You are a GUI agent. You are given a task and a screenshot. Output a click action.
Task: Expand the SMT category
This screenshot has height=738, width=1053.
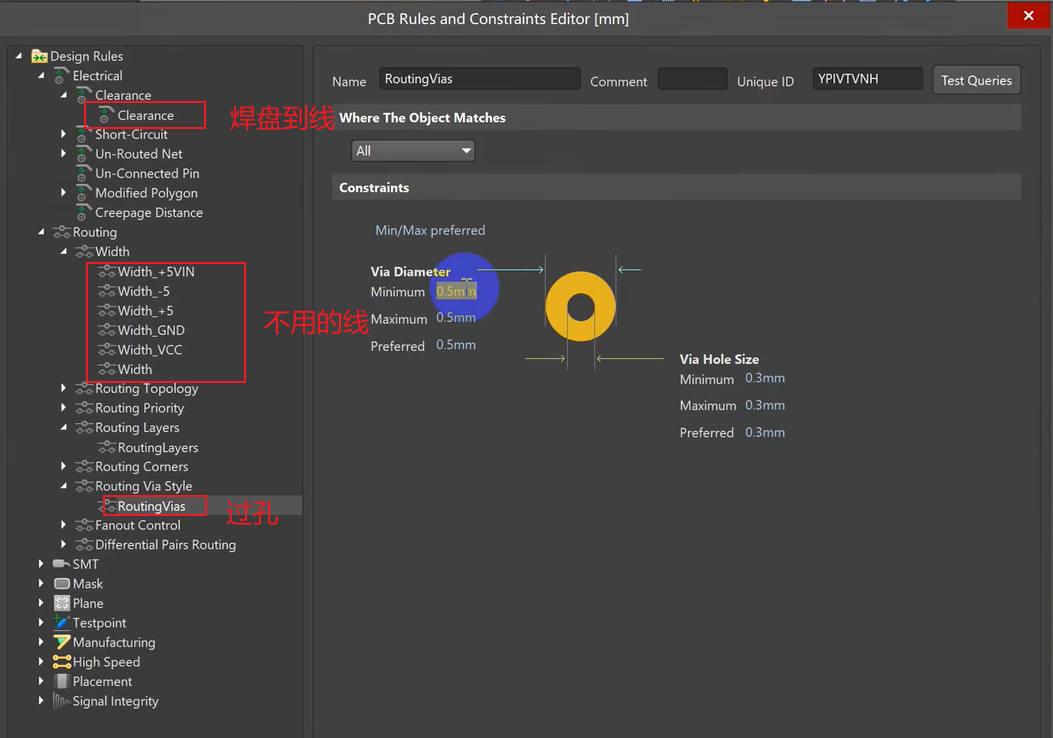41,563
